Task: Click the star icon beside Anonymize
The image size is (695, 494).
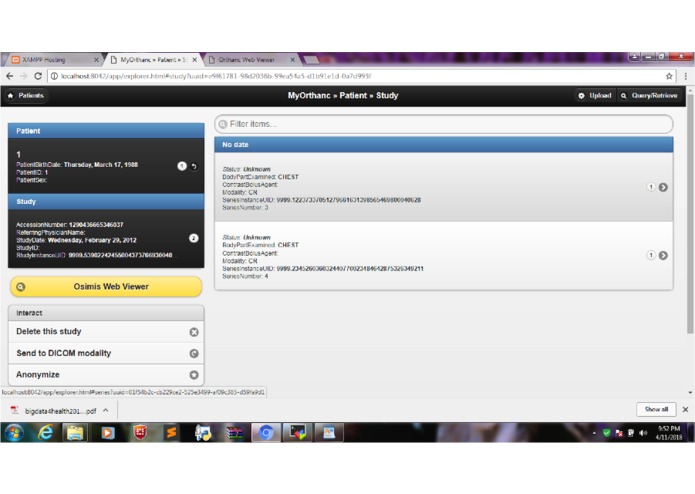Action: point(194,375)
